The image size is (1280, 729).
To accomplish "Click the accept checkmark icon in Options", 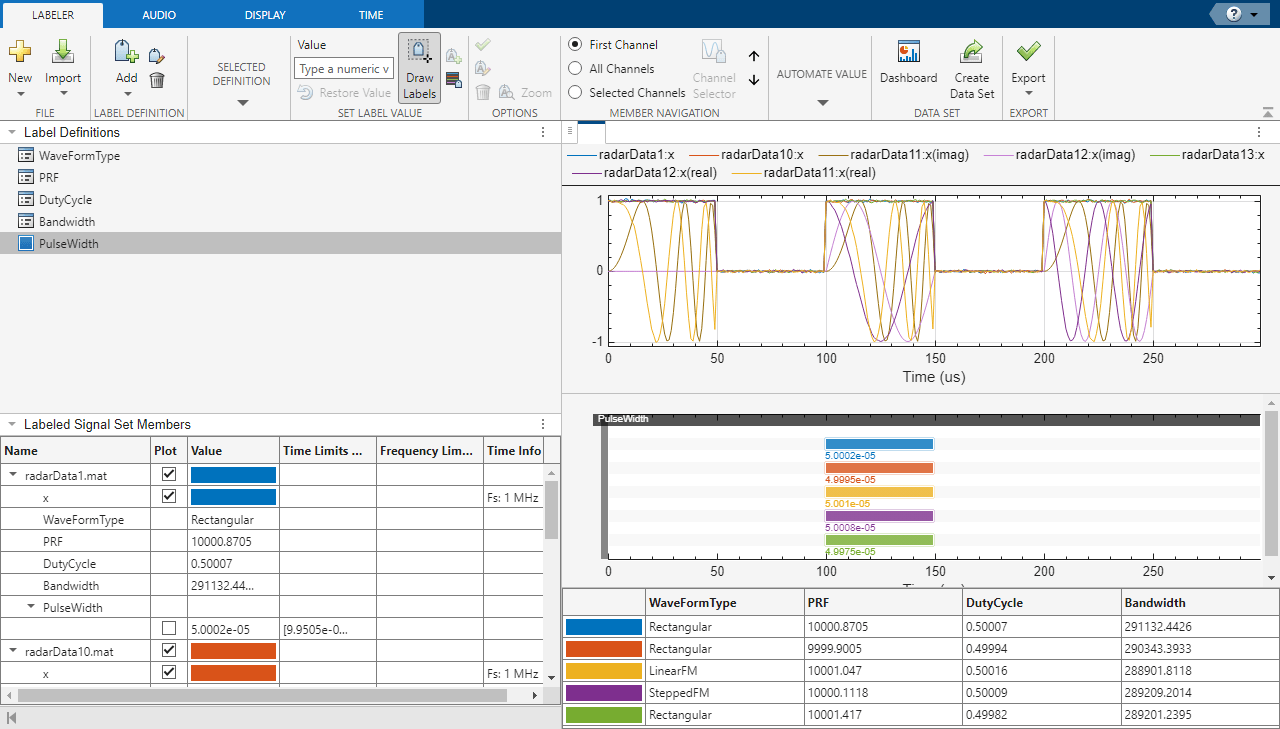I will point(483,45).
